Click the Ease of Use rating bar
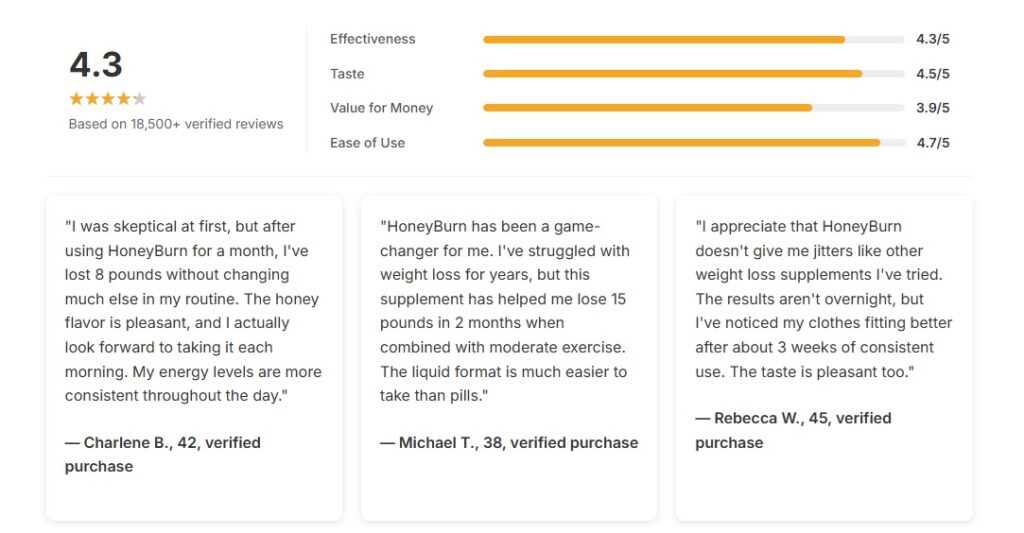The width and height of the screenshot is (1024, 533). pos(694,142)
